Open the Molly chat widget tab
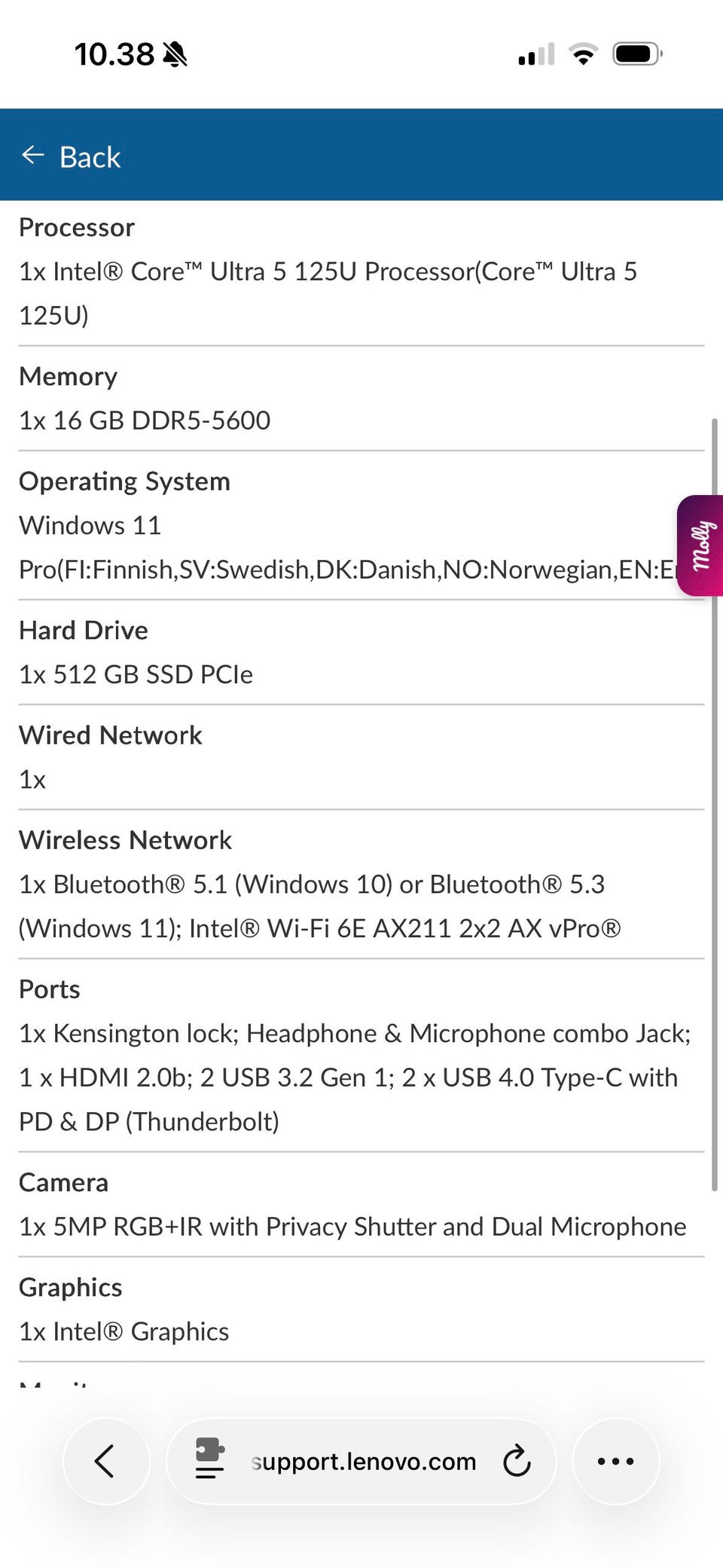The image size is (723, 1568). point(700,546)
